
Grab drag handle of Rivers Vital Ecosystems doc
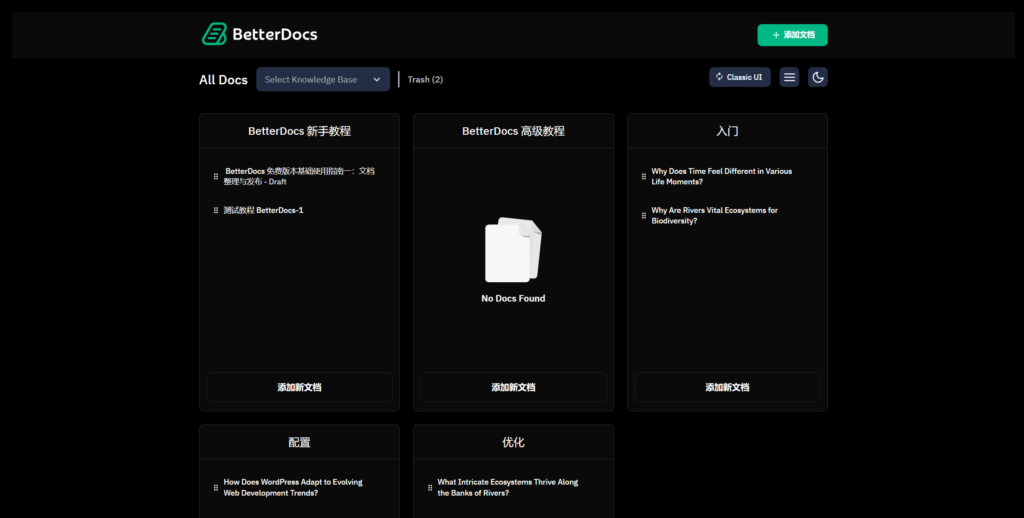[x=643, y=216]
